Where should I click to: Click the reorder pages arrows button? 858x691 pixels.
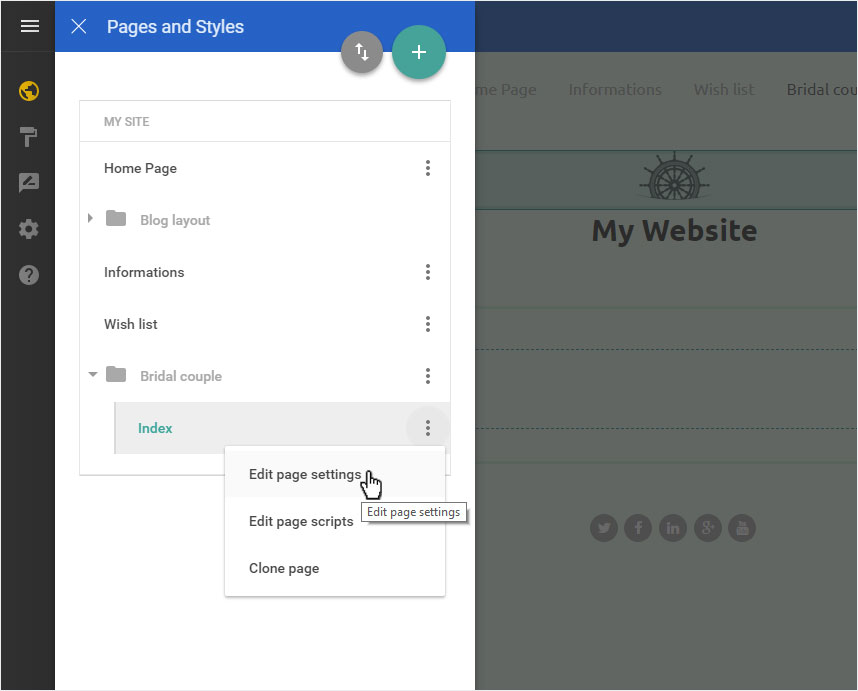click(x=362, y=52)
